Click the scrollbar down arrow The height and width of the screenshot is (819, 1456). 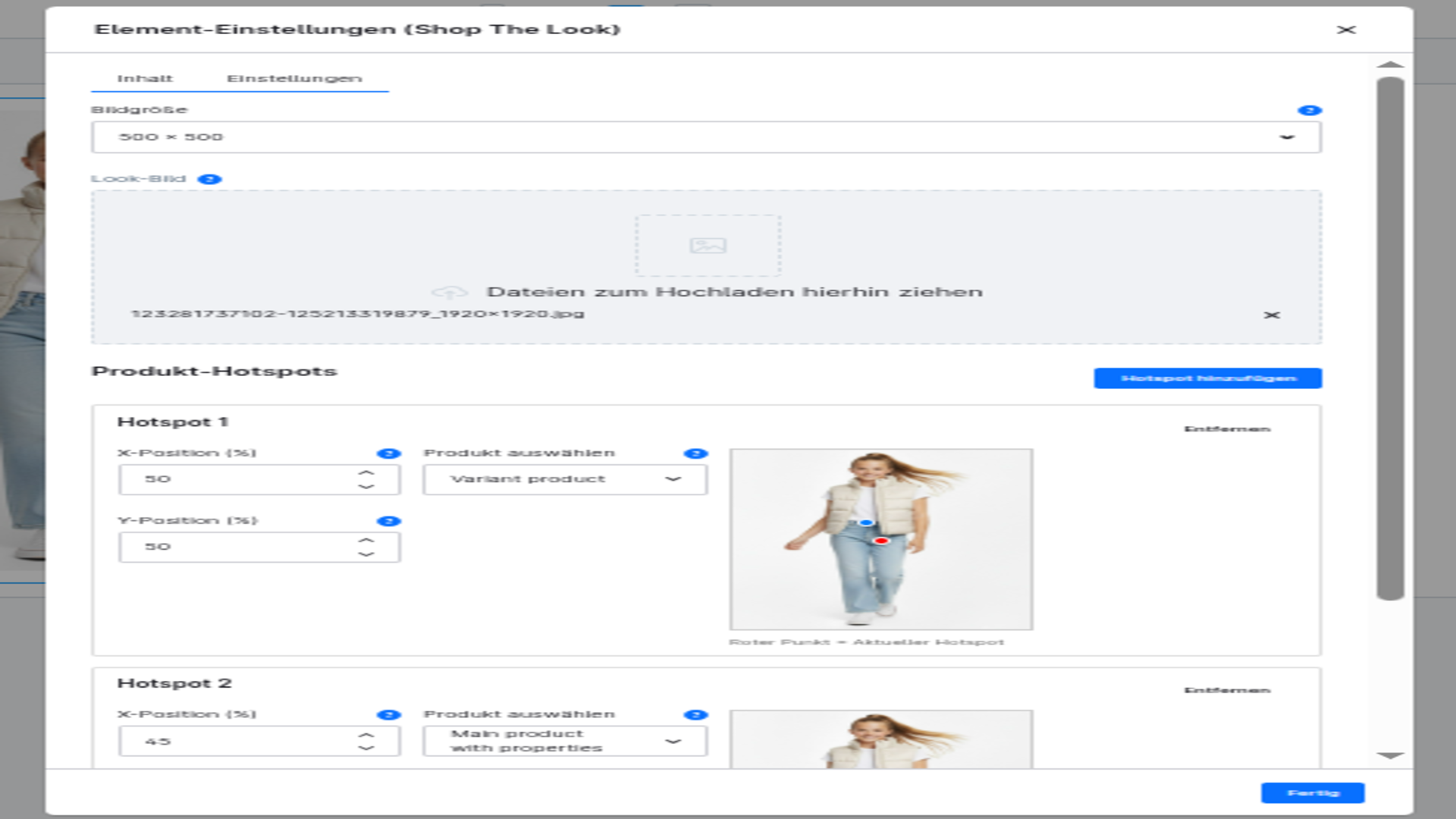tap(1390, 755)
